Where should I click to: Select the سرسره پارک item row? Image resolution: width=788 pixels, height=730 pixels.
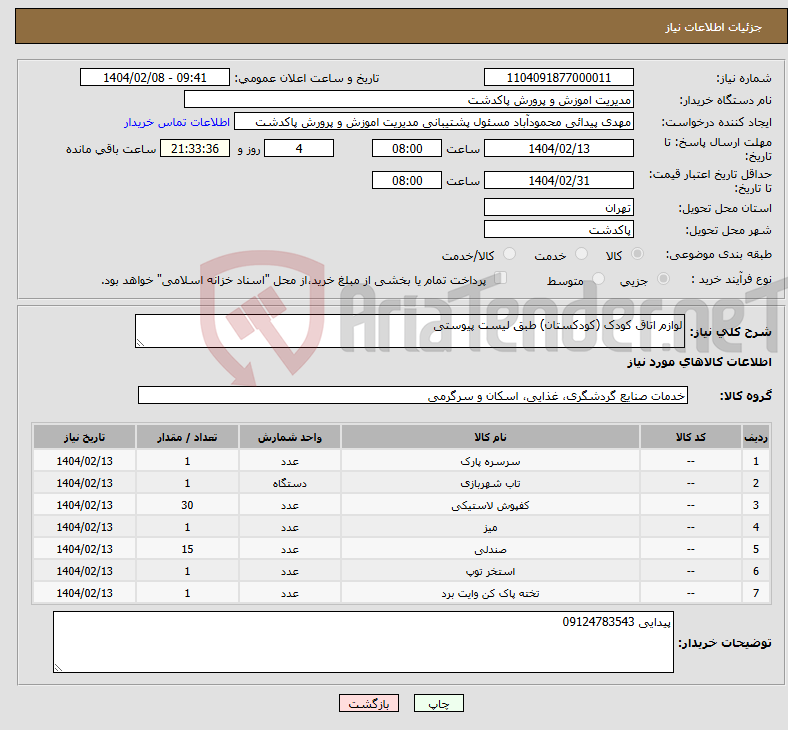click(x=402, y=461)
